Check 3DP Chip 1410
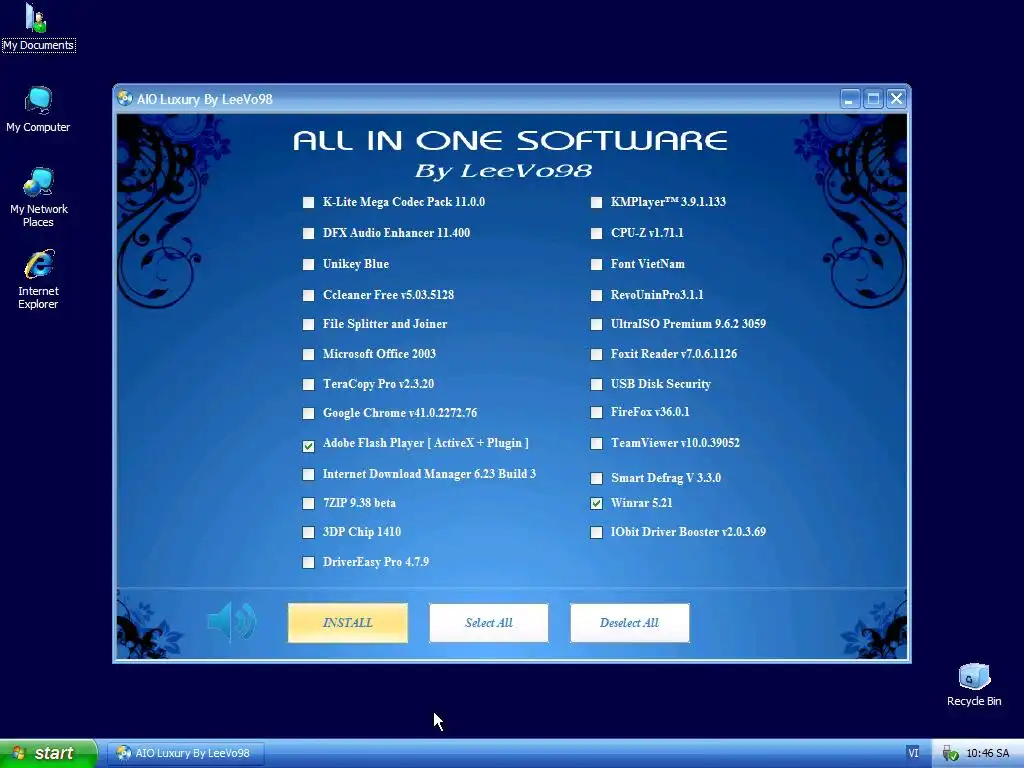This screenshot has width=1024, height=768. point(308,532)
